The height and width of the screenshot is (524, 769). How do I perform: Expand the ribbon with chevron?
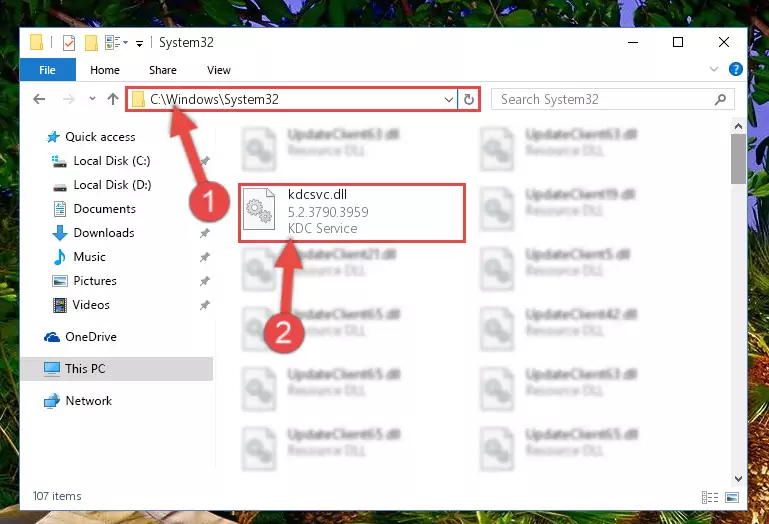pyautogui.click(x=714, y=69)
